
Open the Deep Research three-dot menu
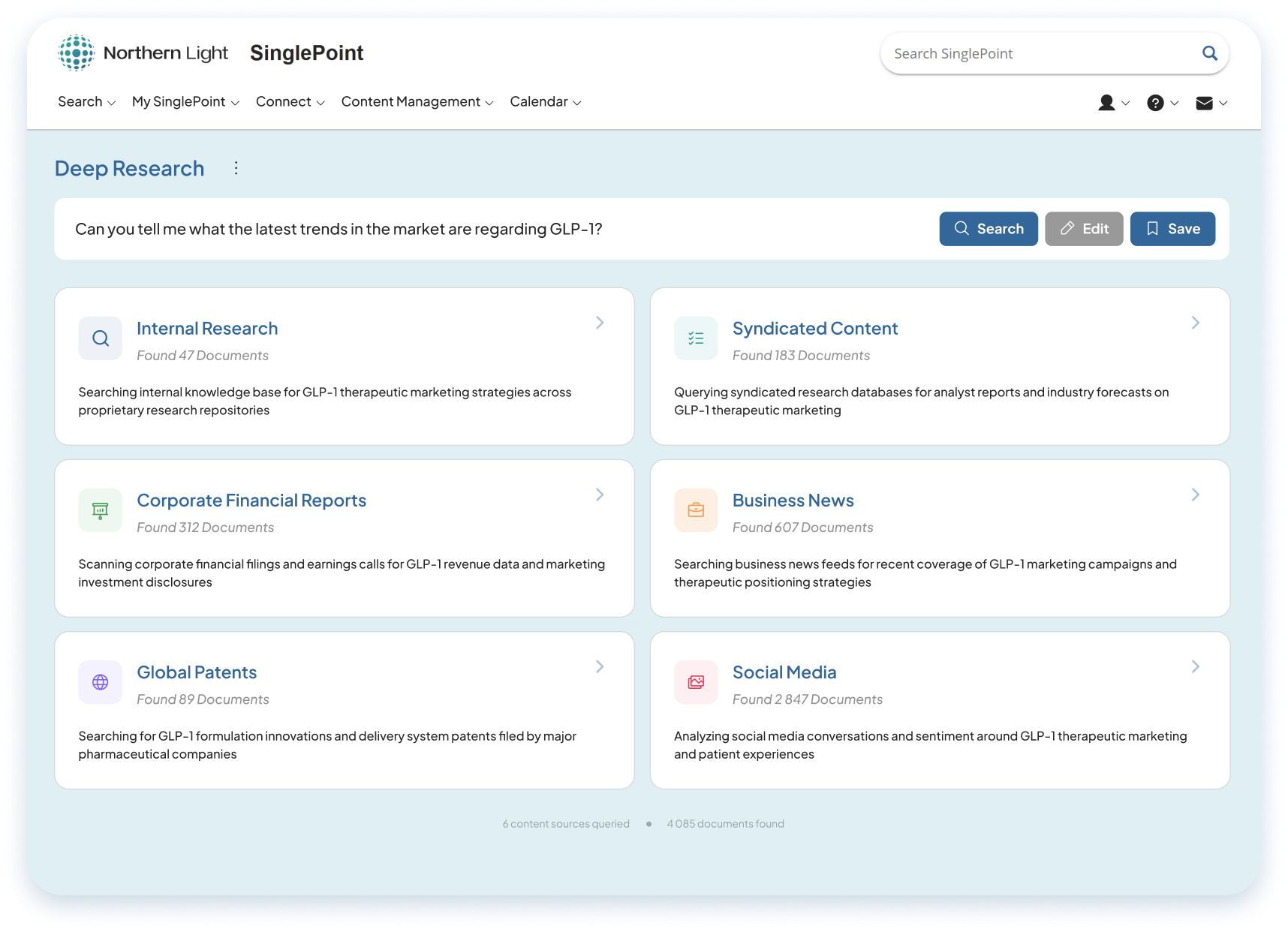coord(236,168)
